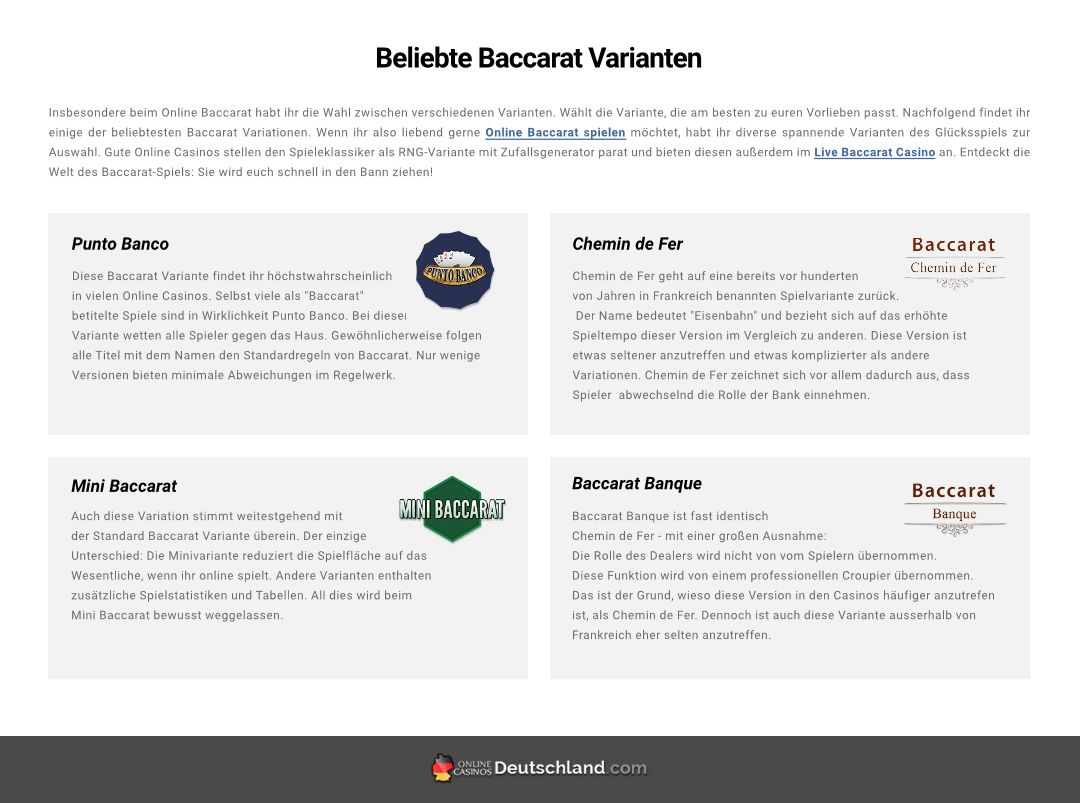Viewport: 1080px width, 803px height.
Task: Select the 'Mini Baccarat' card heading
Action: 124,486
